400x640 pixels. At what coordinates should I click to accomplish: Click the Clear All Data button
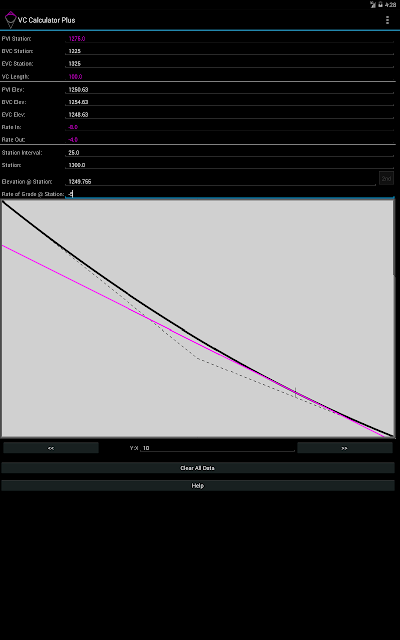(x=198, y=468)
